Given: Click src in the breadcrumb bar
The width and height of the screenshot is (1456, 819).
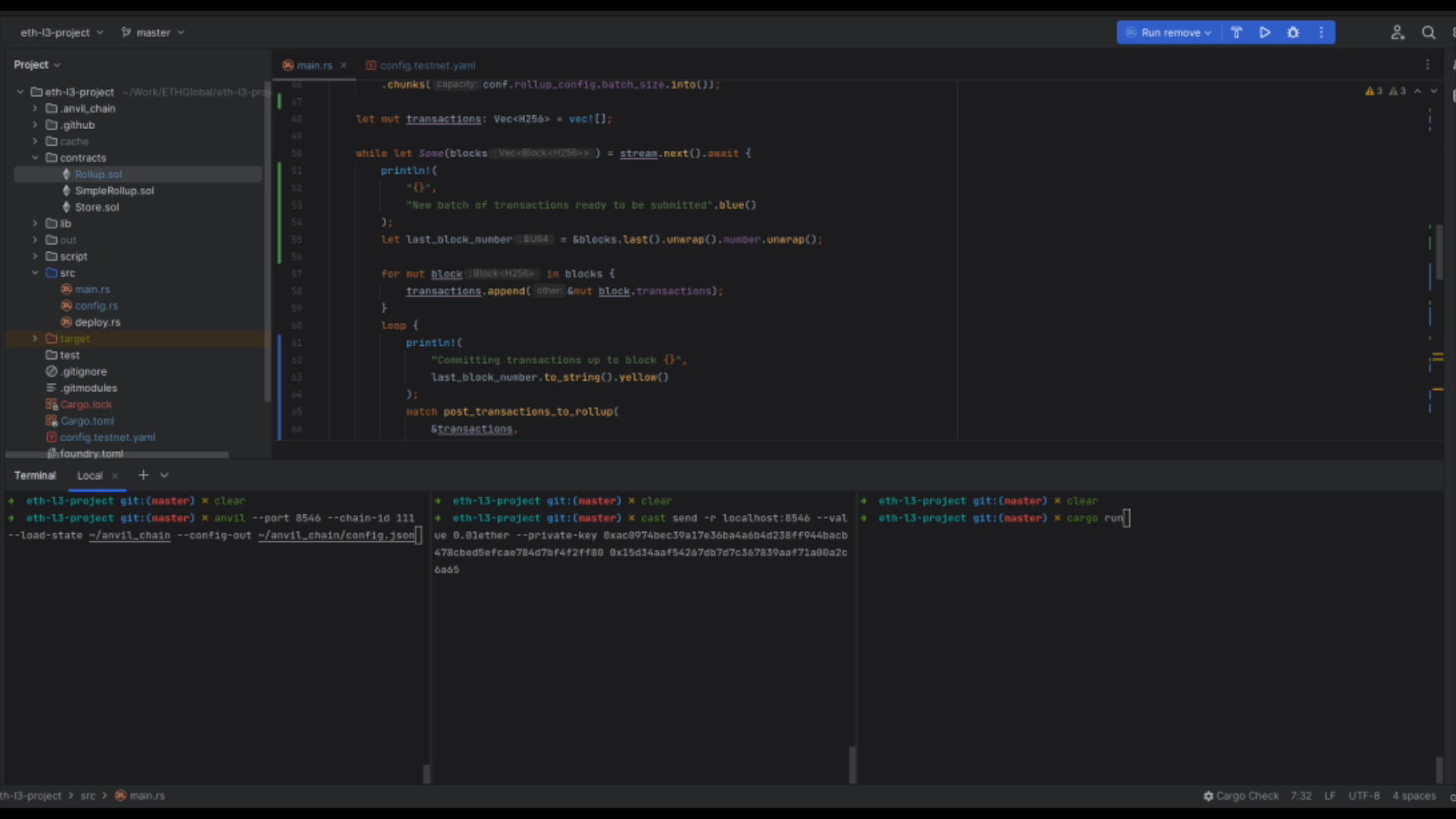Looking at the screenshot, I should pyautogui.click(x=88, y=796).
